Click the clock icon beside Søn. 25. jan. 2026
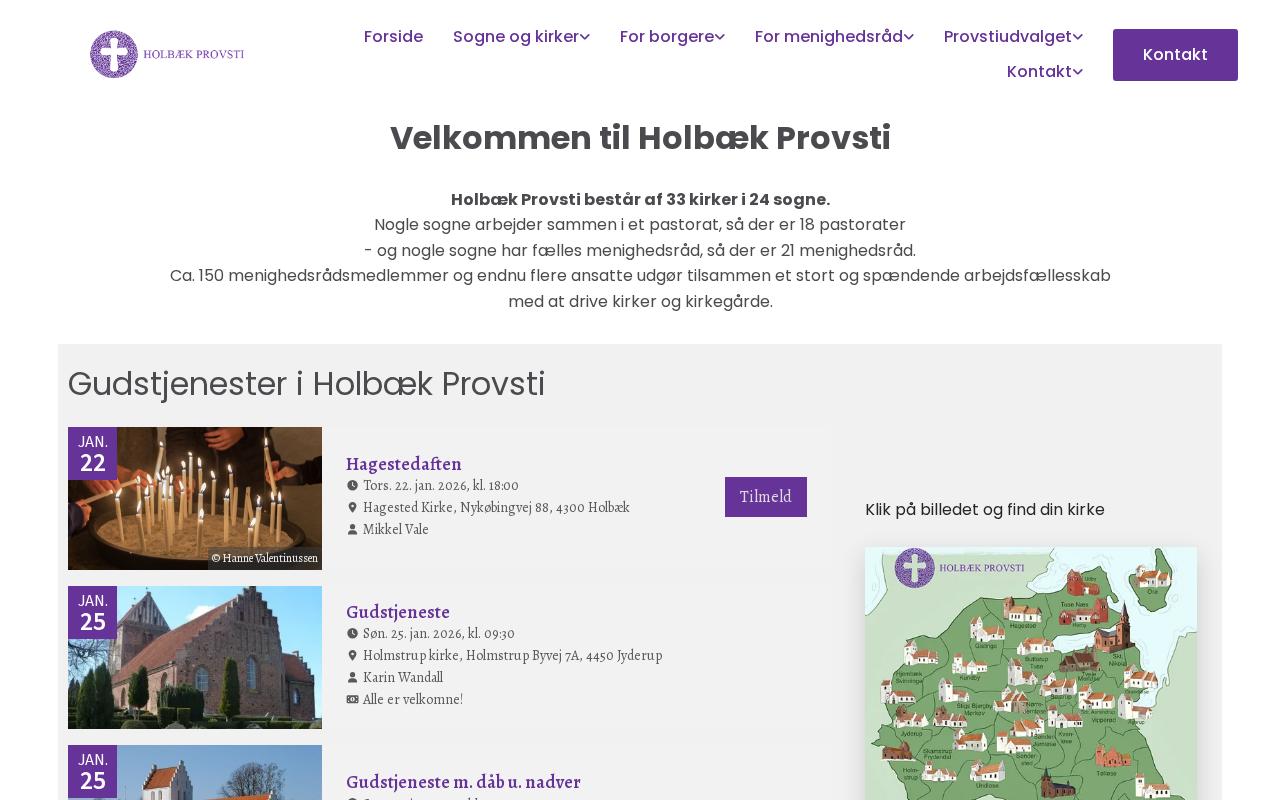Screen dimensions: 1280x800 click(352, 634)
